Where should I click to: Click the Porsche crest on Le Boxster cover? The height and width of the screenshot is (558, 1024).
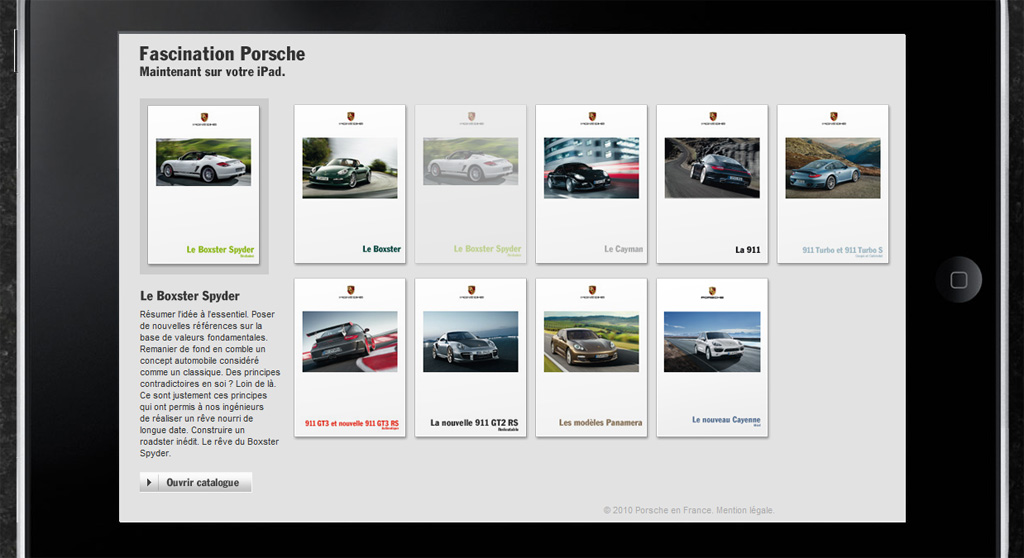point(350,116)
